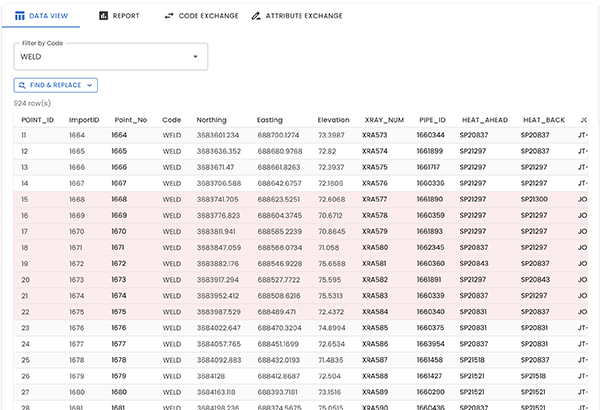Screen dimensions: 600x410
Task: Click Elevation value 73.3987
Action: 331,135
